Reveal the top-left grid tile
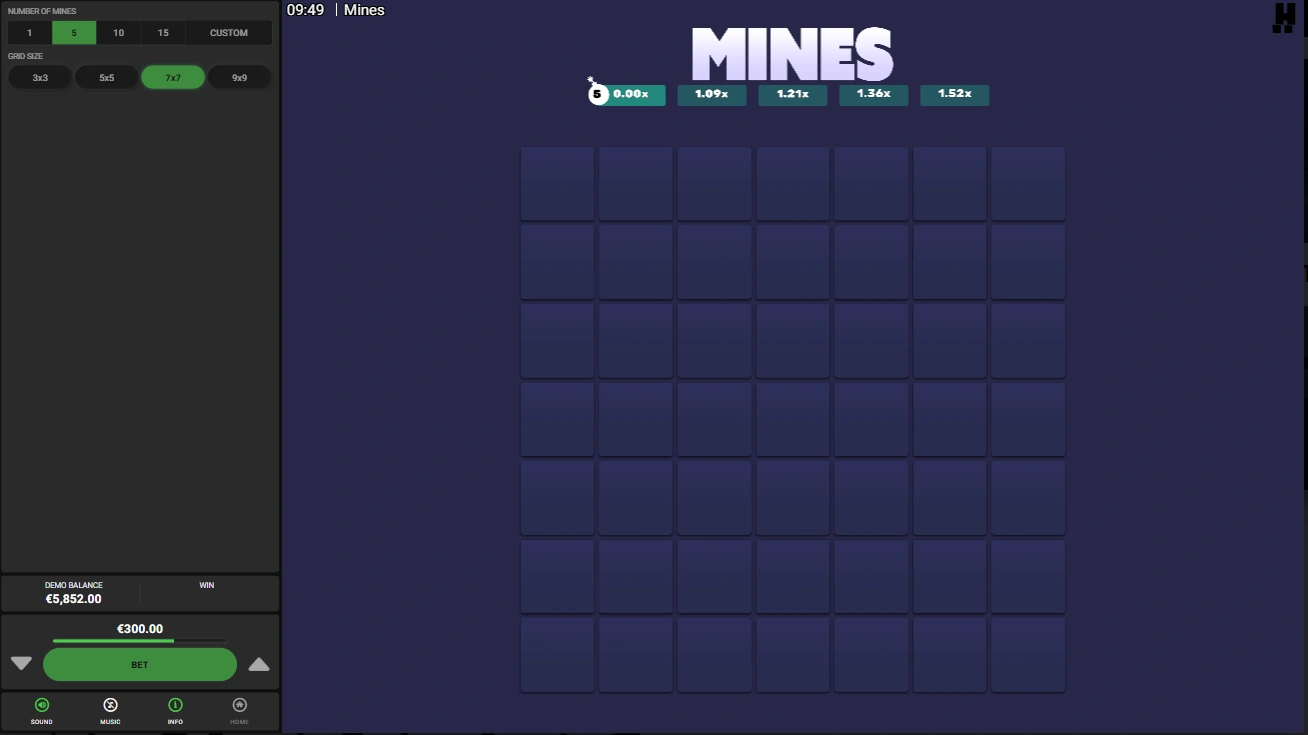The image size is (1308, 735). (x=557, y=183)
